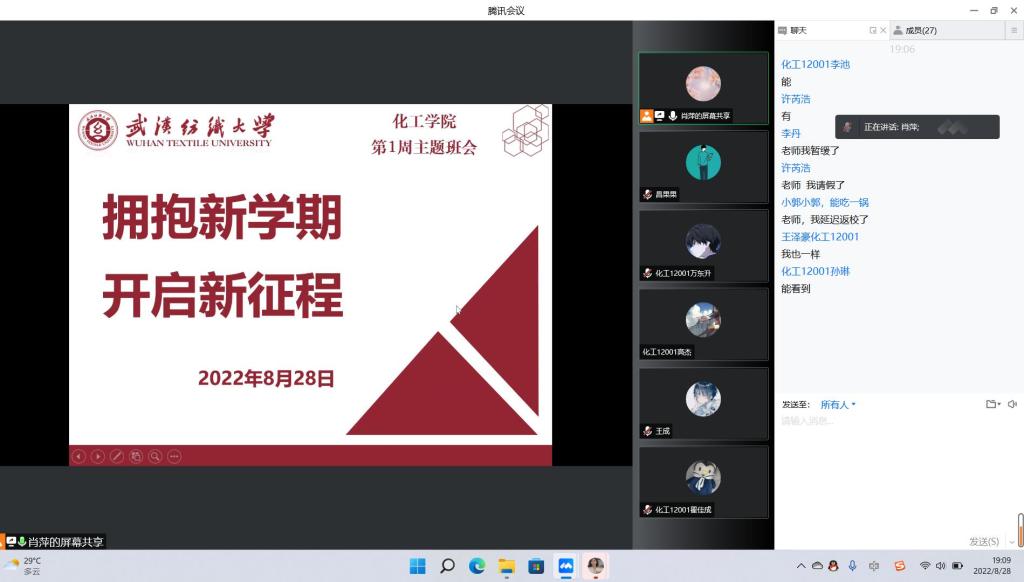Select the pen annotation tool on slide
This screenshot has height=582, width=1024.
click(x=117, y=456)
